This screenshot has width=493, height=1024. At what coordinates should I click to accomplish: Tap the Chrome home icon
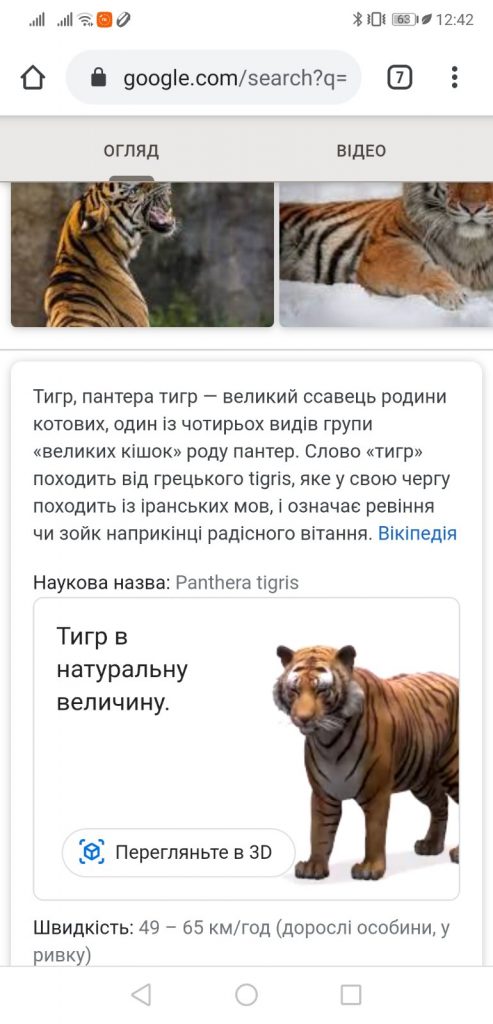(x=33, y=78)
